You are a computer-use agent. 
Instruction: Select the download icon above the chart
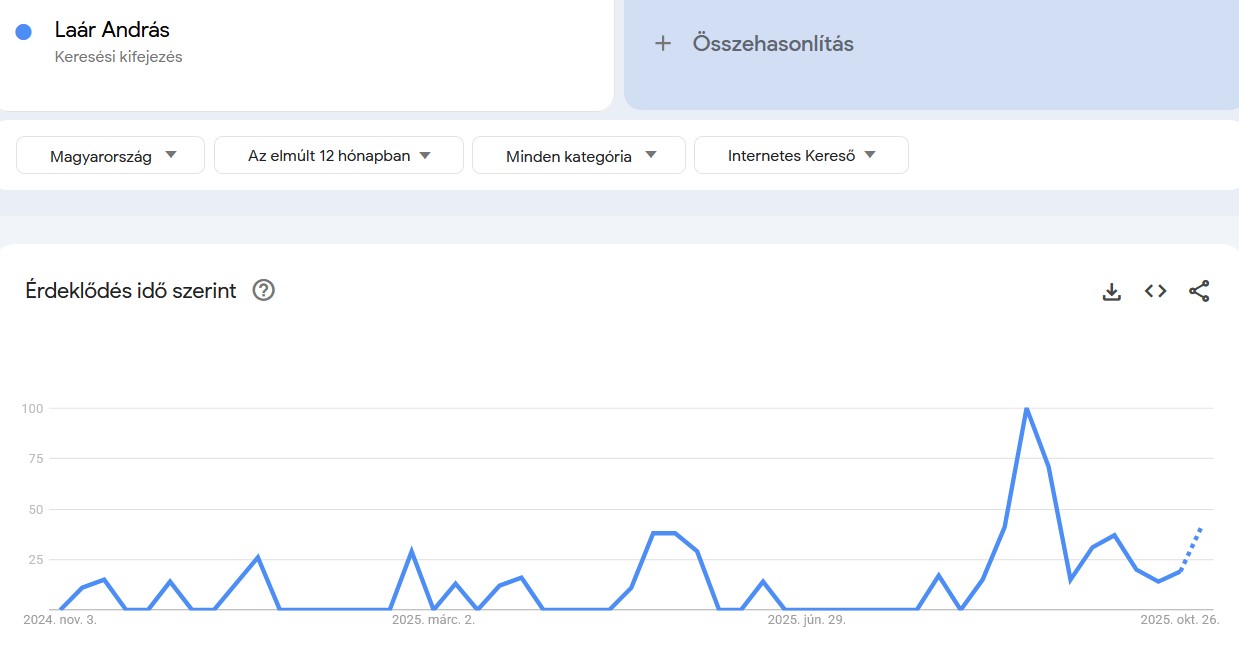pos(1111,291)
